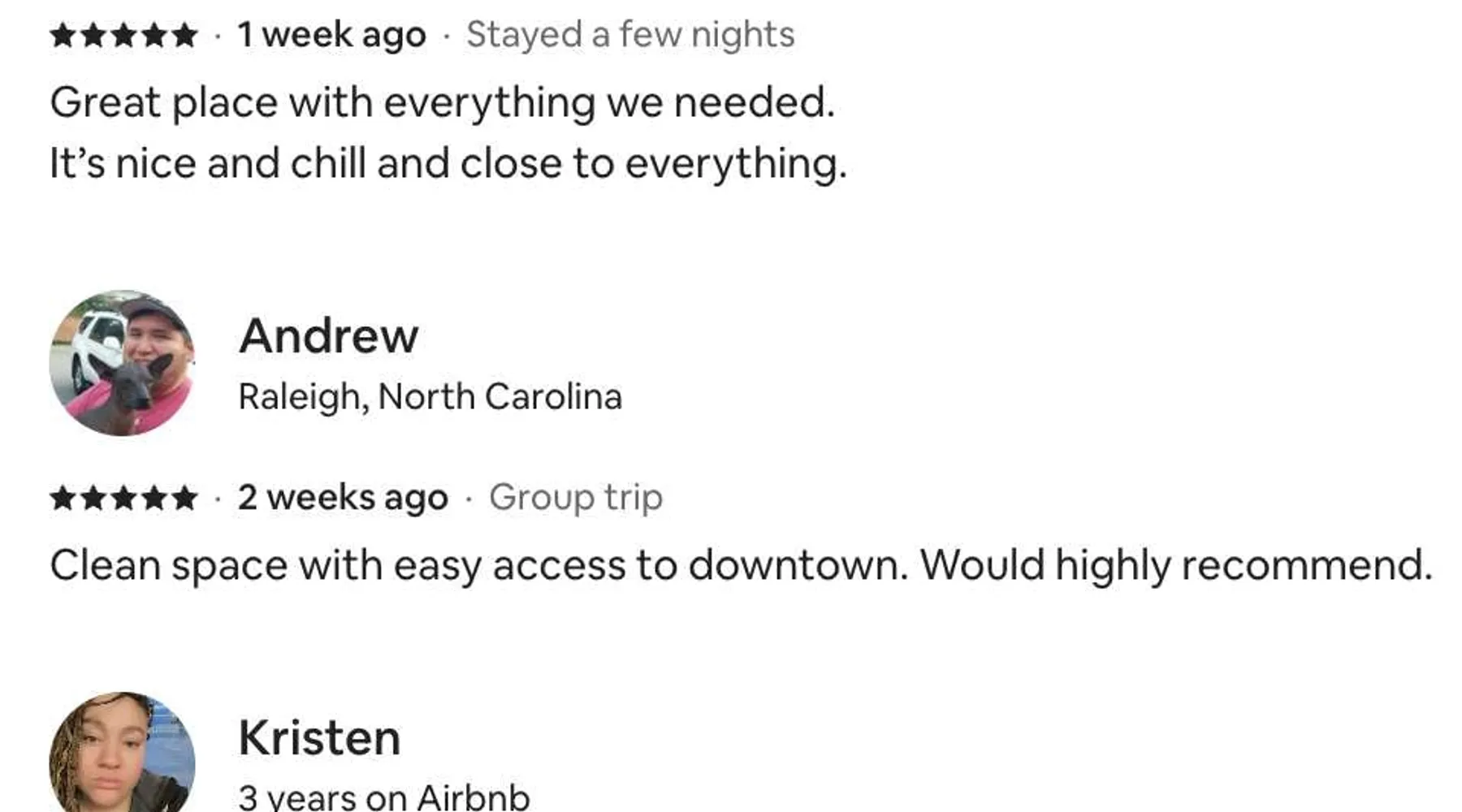The width and height of the screenshot is (1462, 812).
Task: Click the first star in Andrew's review rating
Action: [x=63, y=498]
